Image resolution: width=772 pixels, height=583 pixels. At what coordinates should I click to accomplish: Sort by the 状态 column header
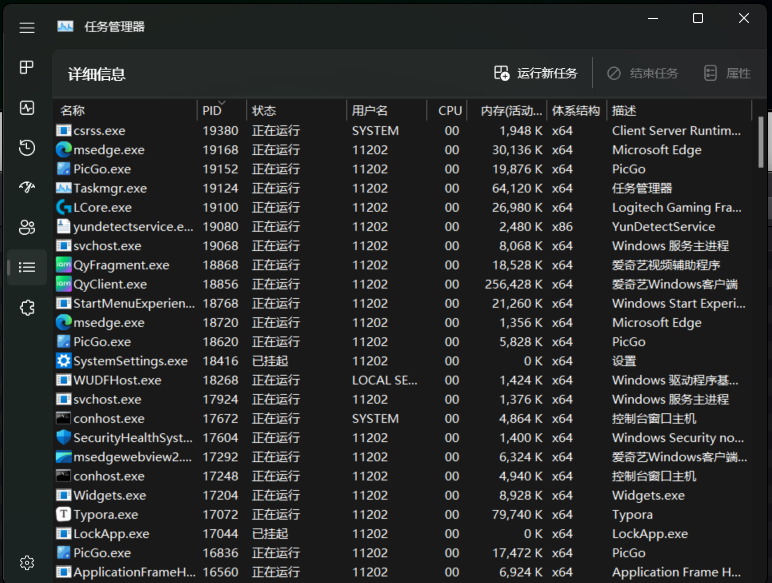295,110
